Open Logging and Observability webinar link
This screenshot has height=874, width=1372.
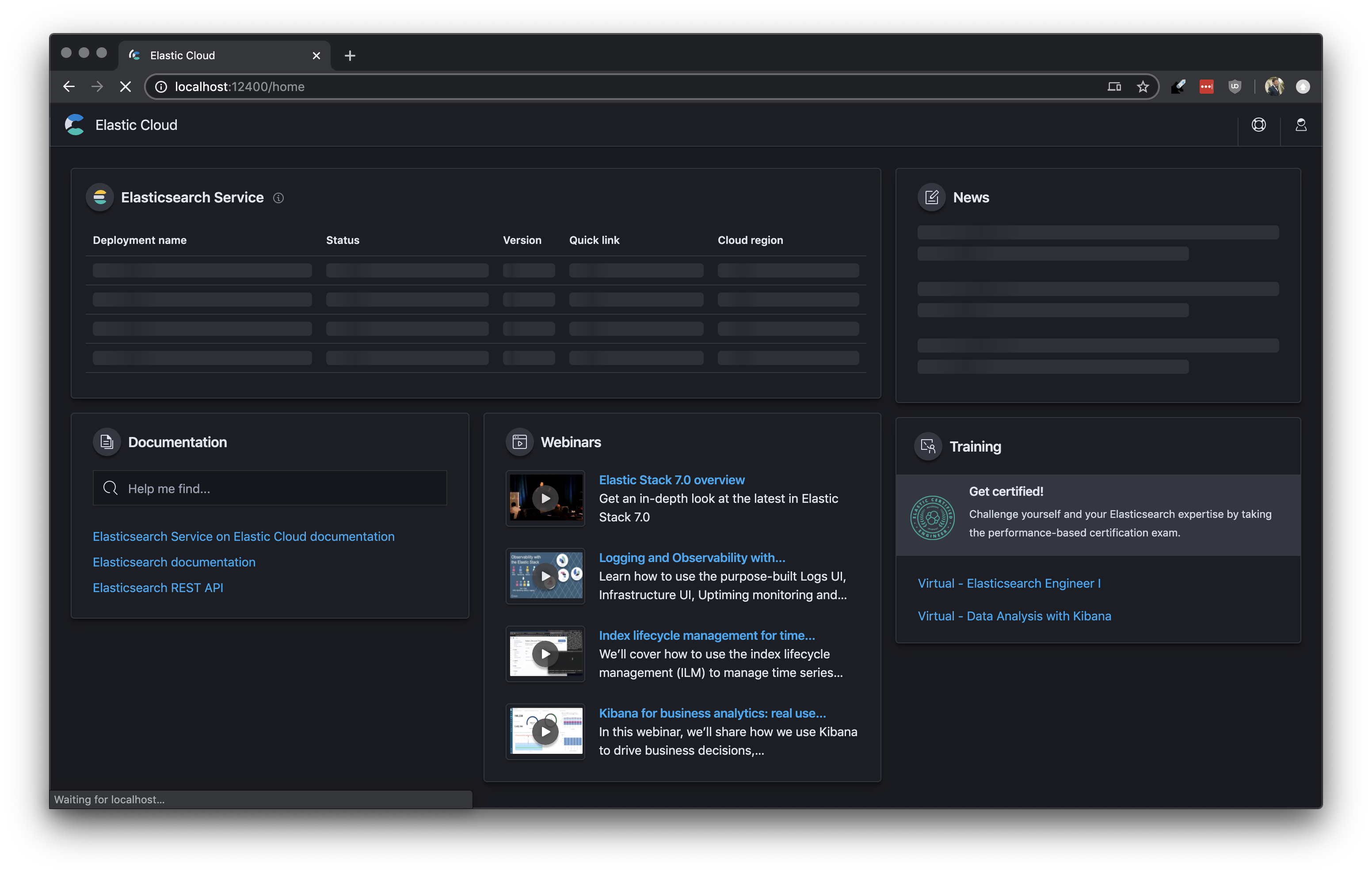click(692, 557)
